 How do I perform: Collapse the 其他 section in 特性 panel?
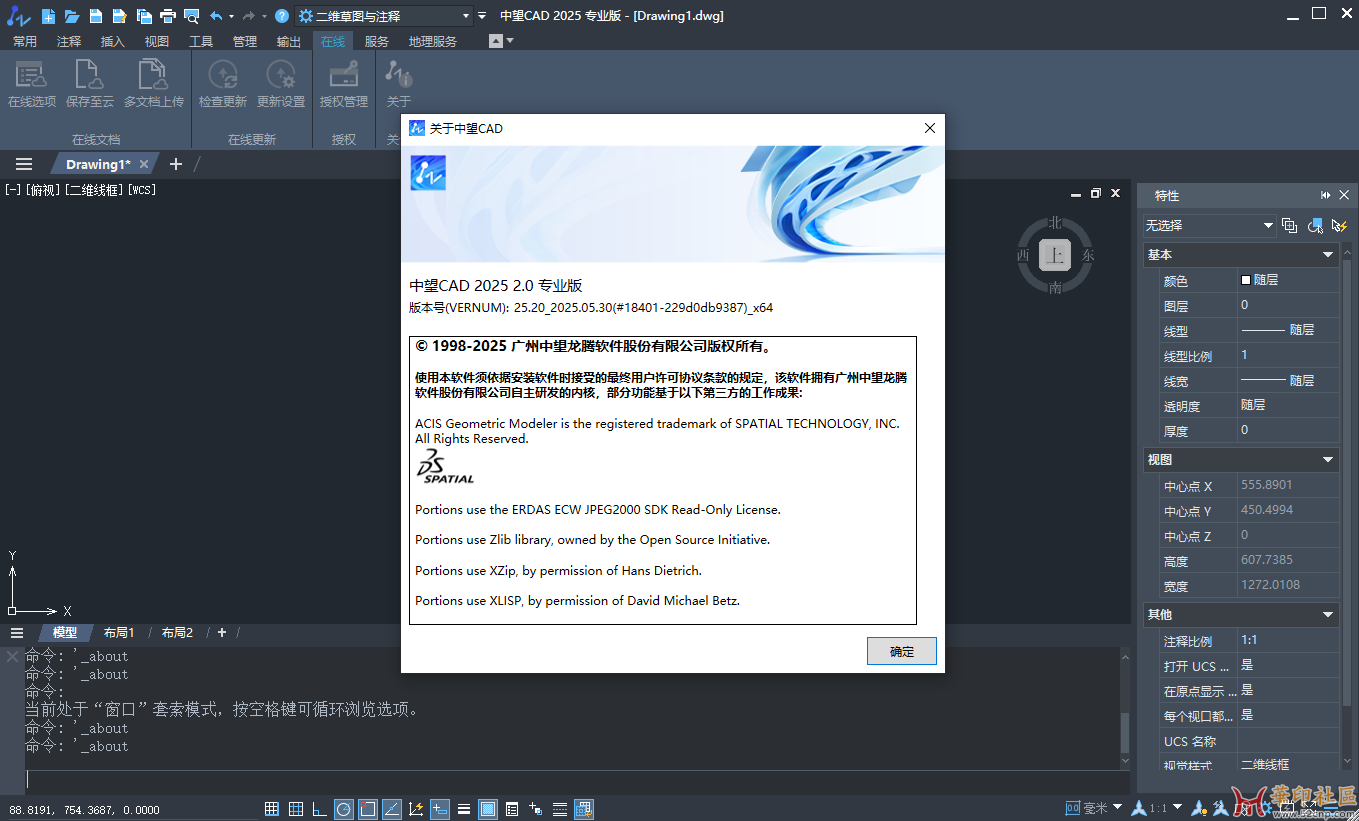1328,615
